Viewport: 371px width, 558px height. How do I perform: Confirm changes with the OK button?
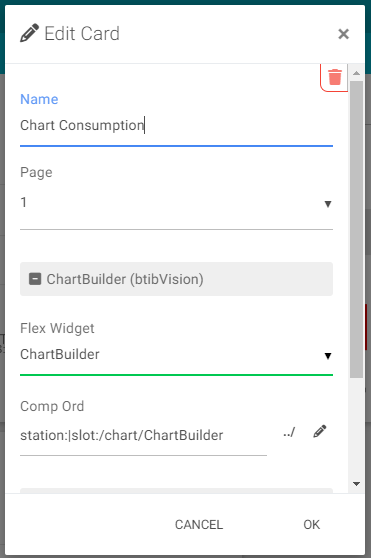312,525
